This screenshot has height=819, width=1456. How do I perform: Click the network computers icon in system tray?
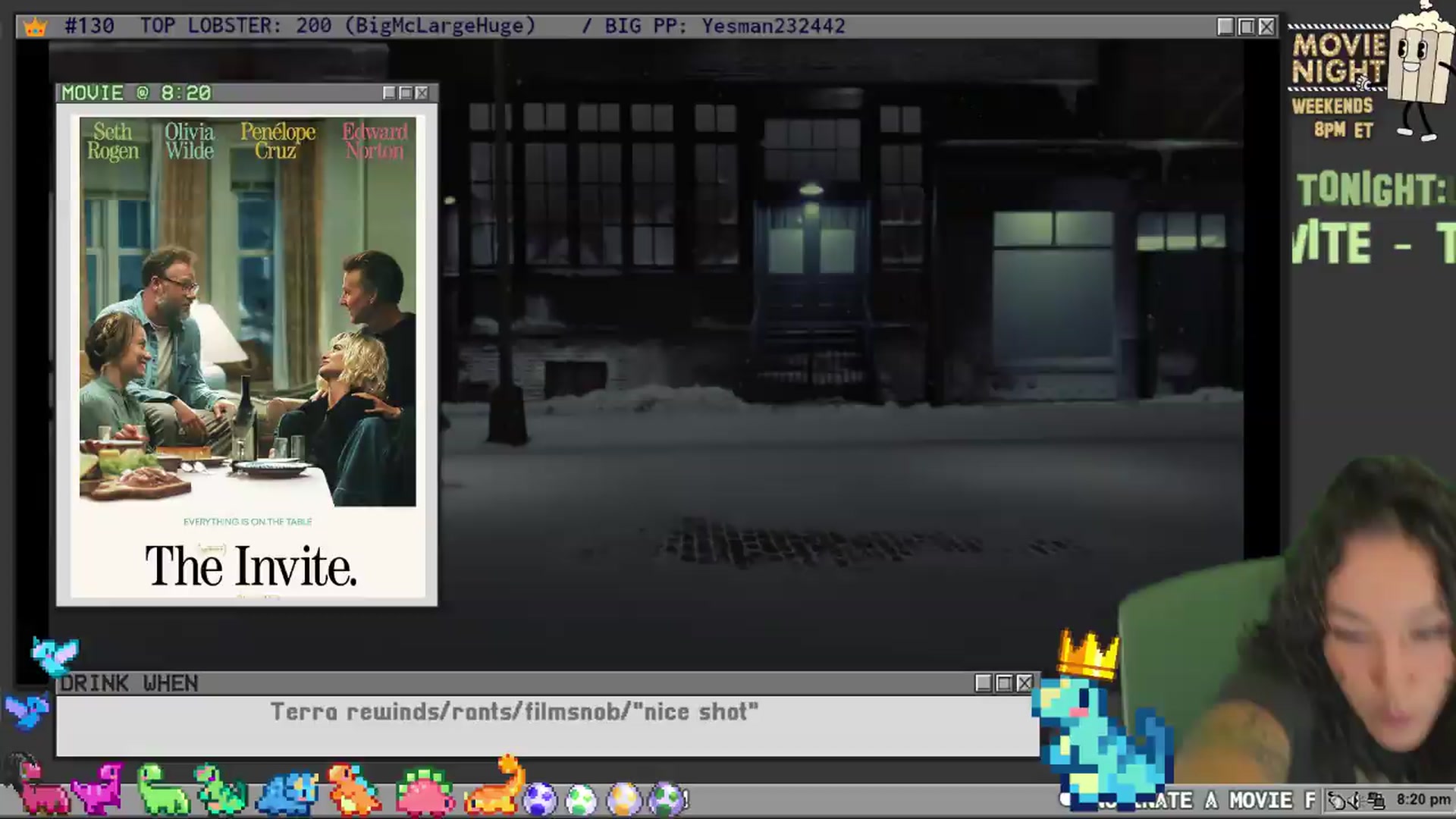(x=1376, y=800)
